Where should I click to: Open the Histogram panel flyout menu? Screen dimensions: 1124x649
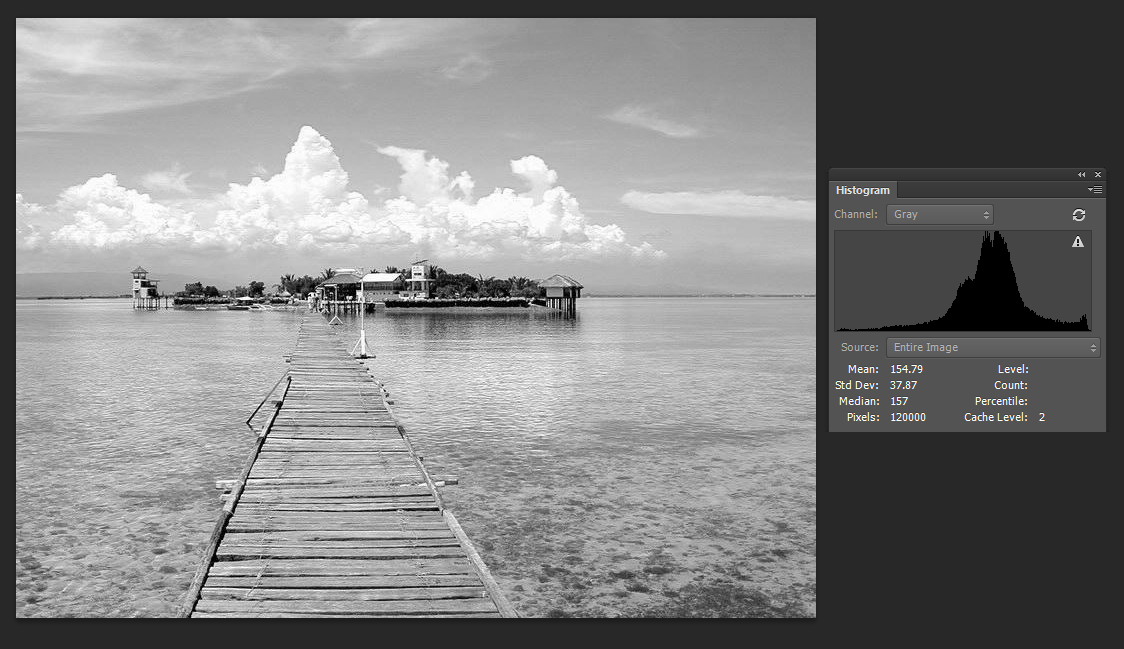[1095, 189]
